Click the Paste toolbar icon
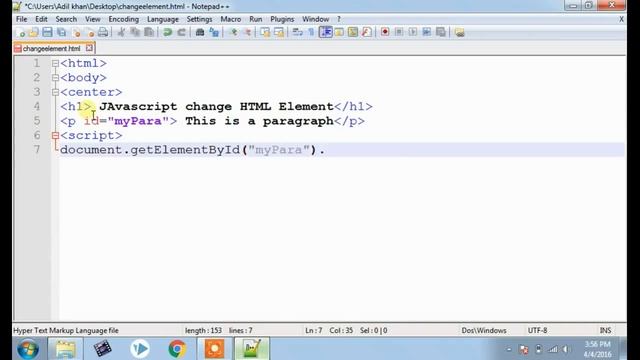 coord(149,32)
